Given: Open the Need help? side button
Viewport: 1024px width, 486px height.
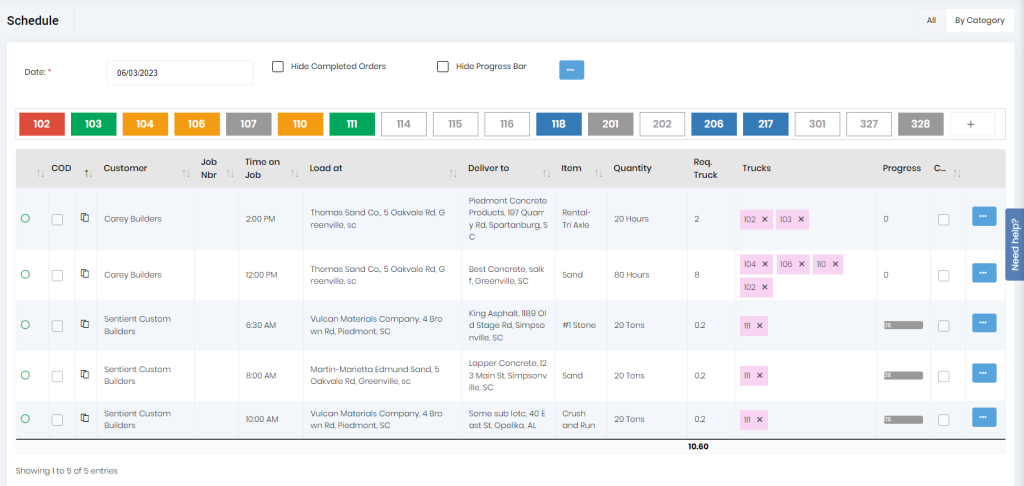Looking at the screenshot, I should [1014, 244].
